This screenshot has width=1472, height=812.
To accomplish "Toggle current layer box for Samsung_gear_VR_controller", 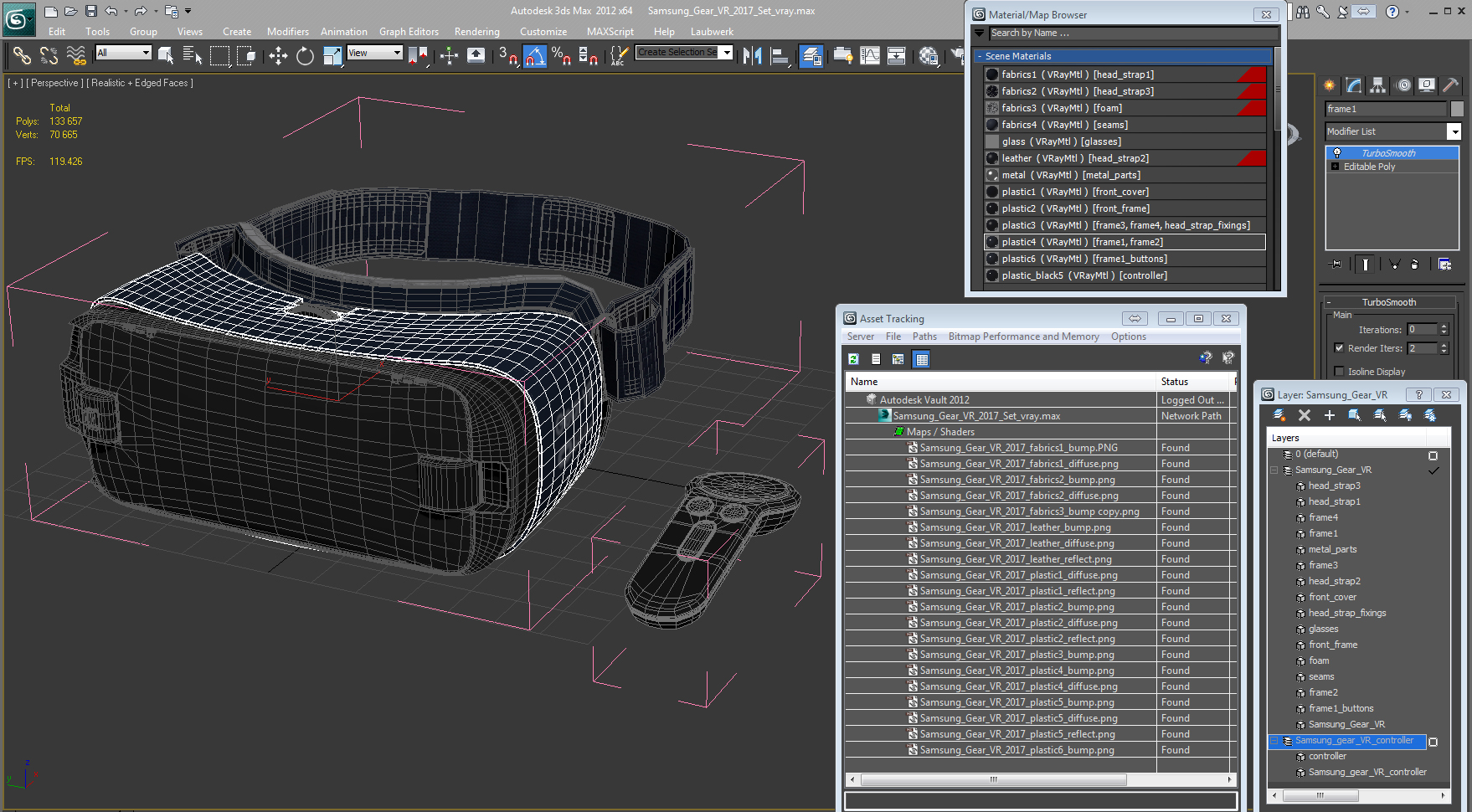I will (1433, 742).
